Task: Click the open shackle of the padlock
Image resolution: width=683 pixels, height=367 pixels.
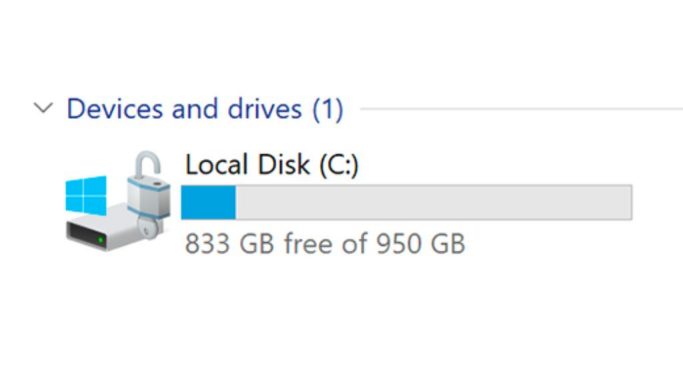Action: 147,165
